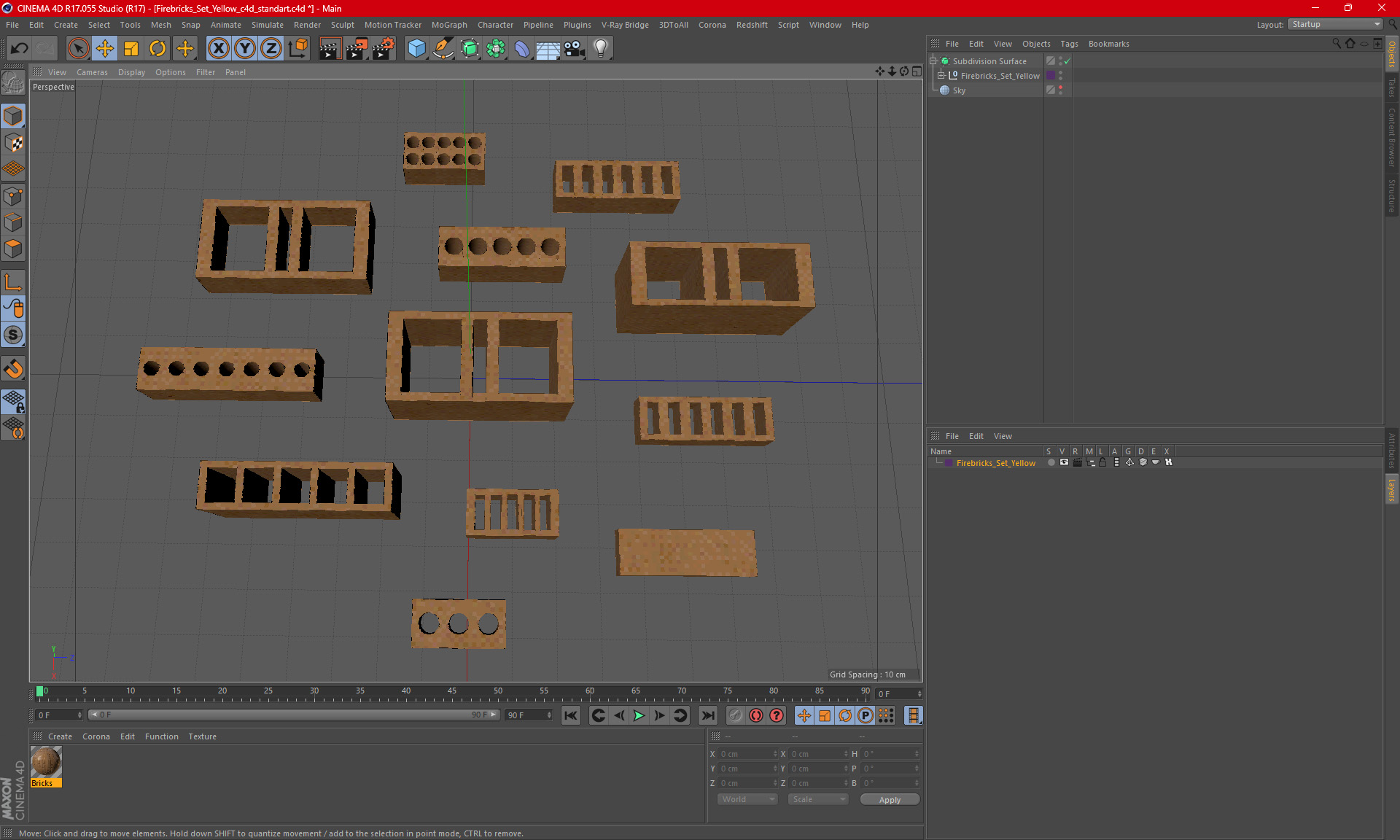Click the Undo arrow icon

tap(20, 49)
